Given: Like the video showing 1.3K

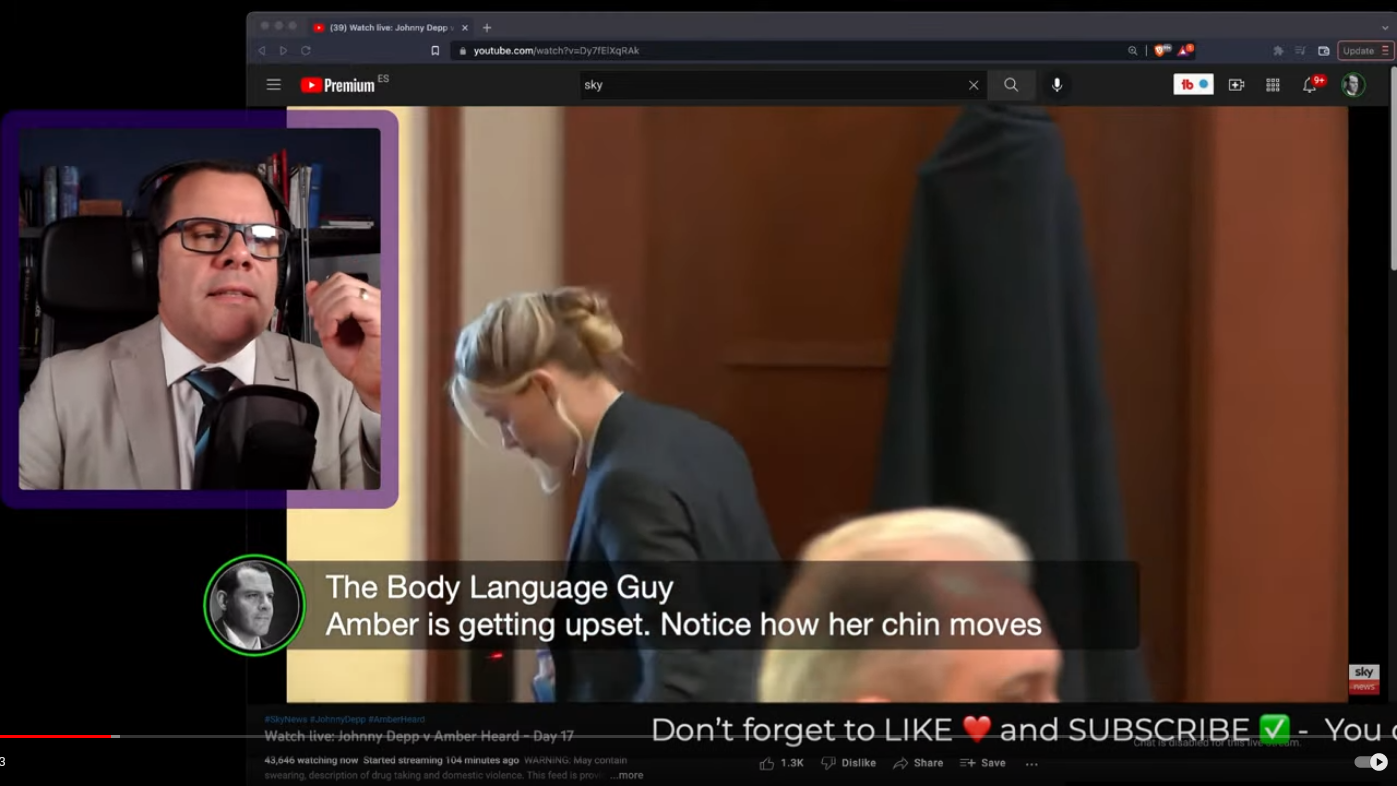Looking at the screenshot, I should [x=781, y=763].
